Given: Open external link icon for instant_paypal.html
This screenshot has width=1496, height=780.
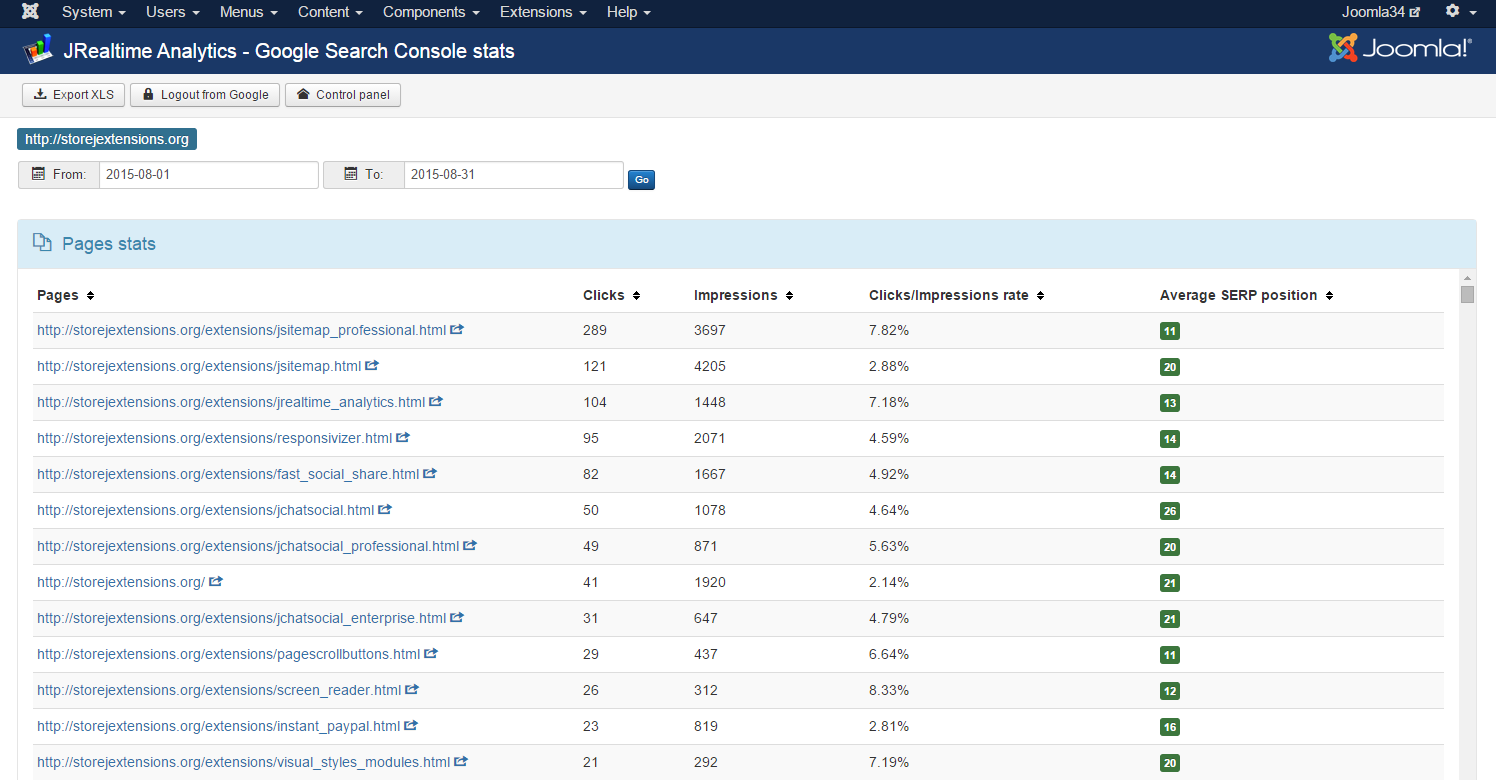Looking at the screenshot, I should (411, 725).
